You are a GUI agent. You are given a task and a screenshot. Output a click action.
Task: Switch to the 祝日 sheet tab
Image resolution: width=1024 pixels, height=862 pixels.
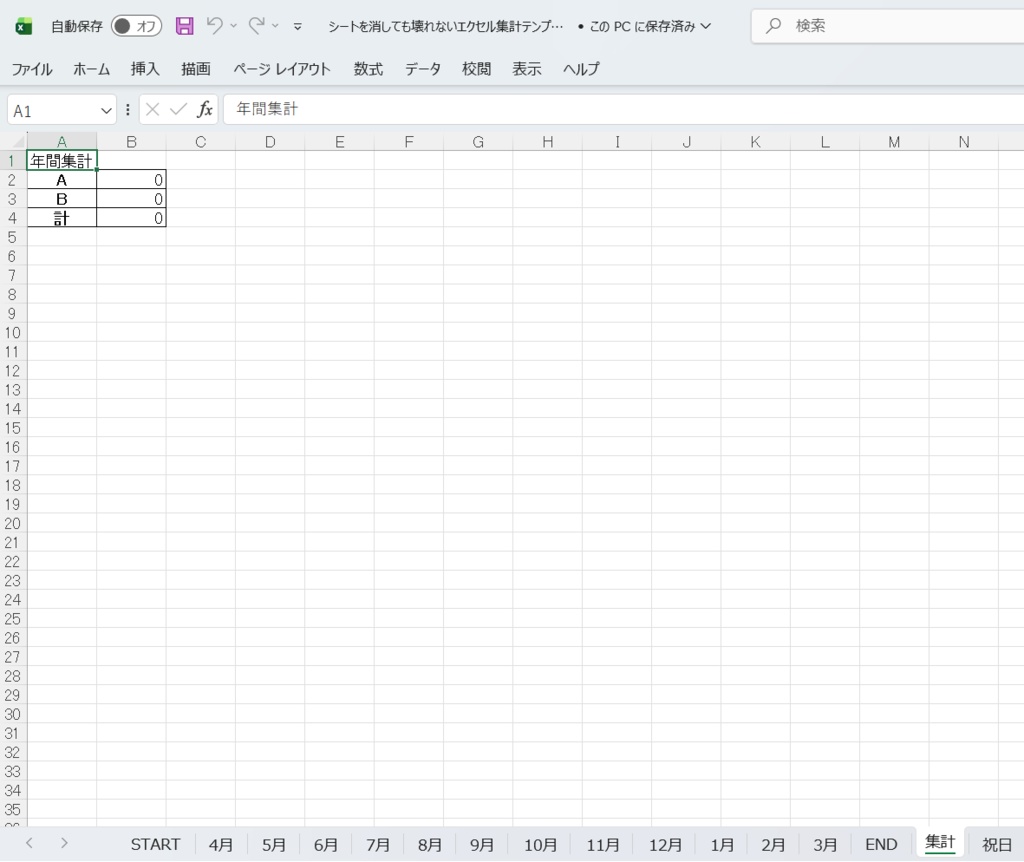coord(997,844)
